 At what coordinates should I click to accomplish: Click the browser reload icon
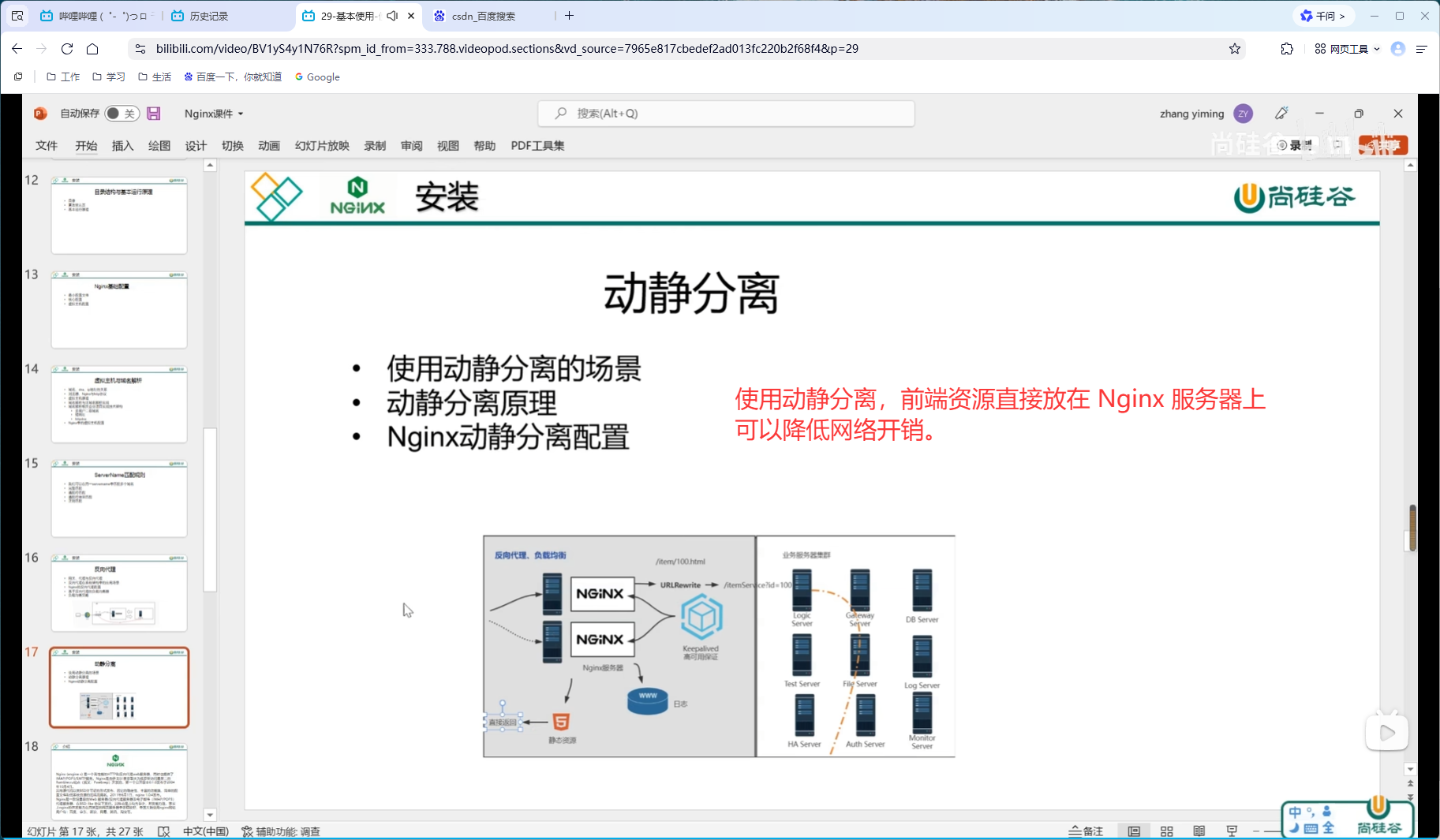(x=67, y=49)
